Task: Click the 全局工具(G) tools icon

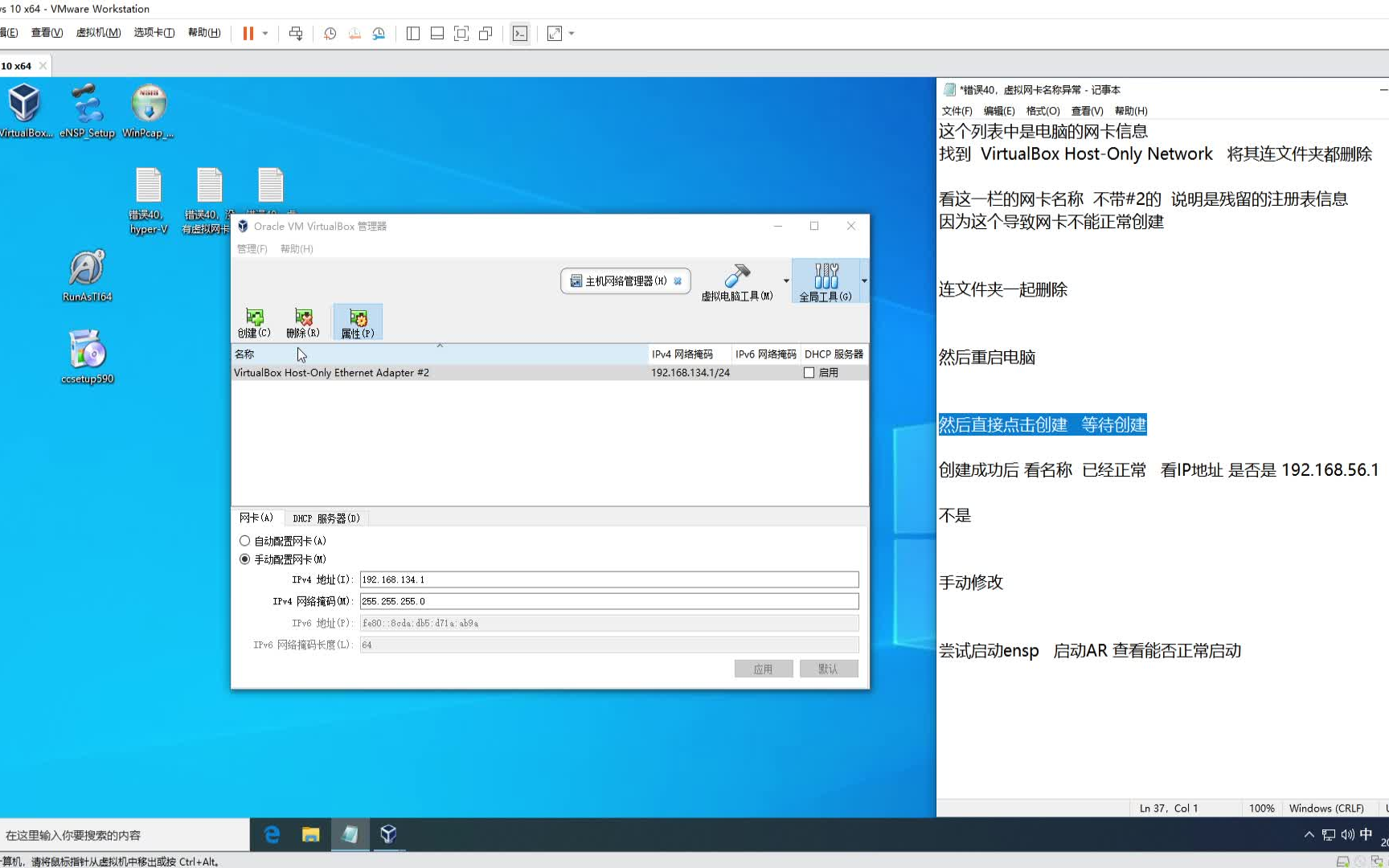Action: (826, 282)
